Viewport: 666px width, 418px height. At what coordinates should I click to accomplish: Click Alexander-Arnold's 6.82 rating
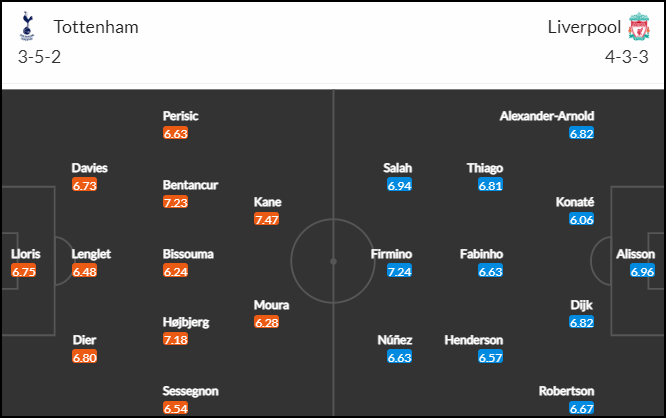581,133
